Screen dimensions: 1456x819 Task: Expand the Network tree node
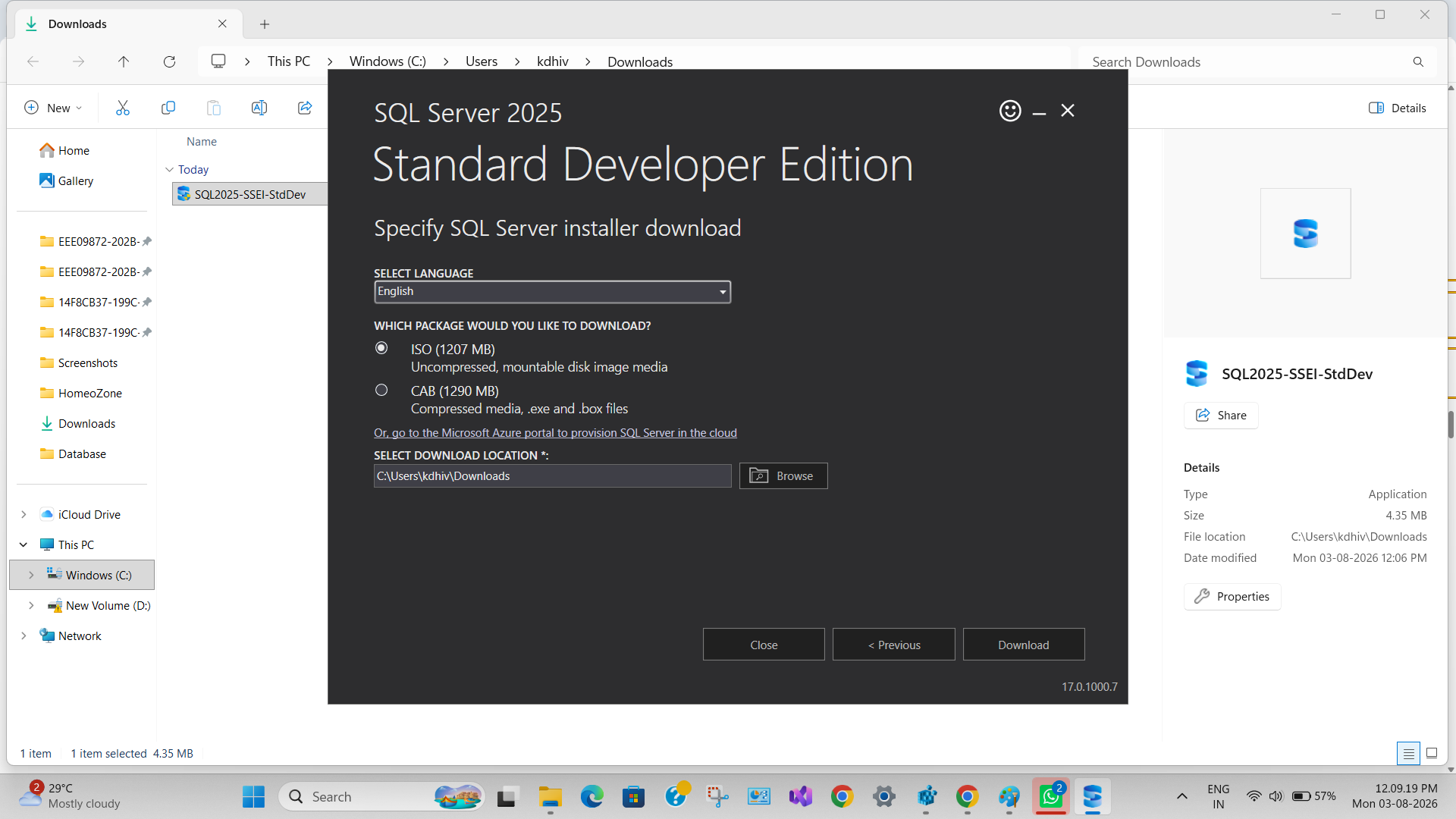(24, 635)
